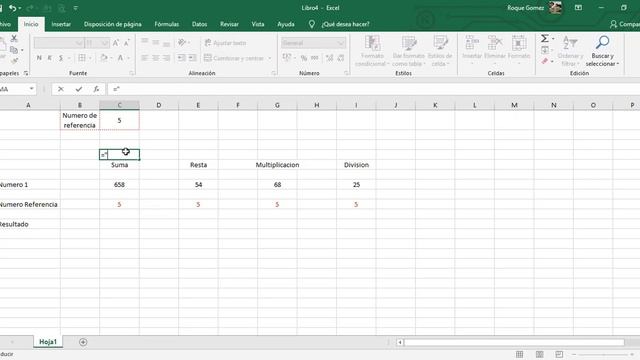Open the Vista ribbon tab

point(258,24)
